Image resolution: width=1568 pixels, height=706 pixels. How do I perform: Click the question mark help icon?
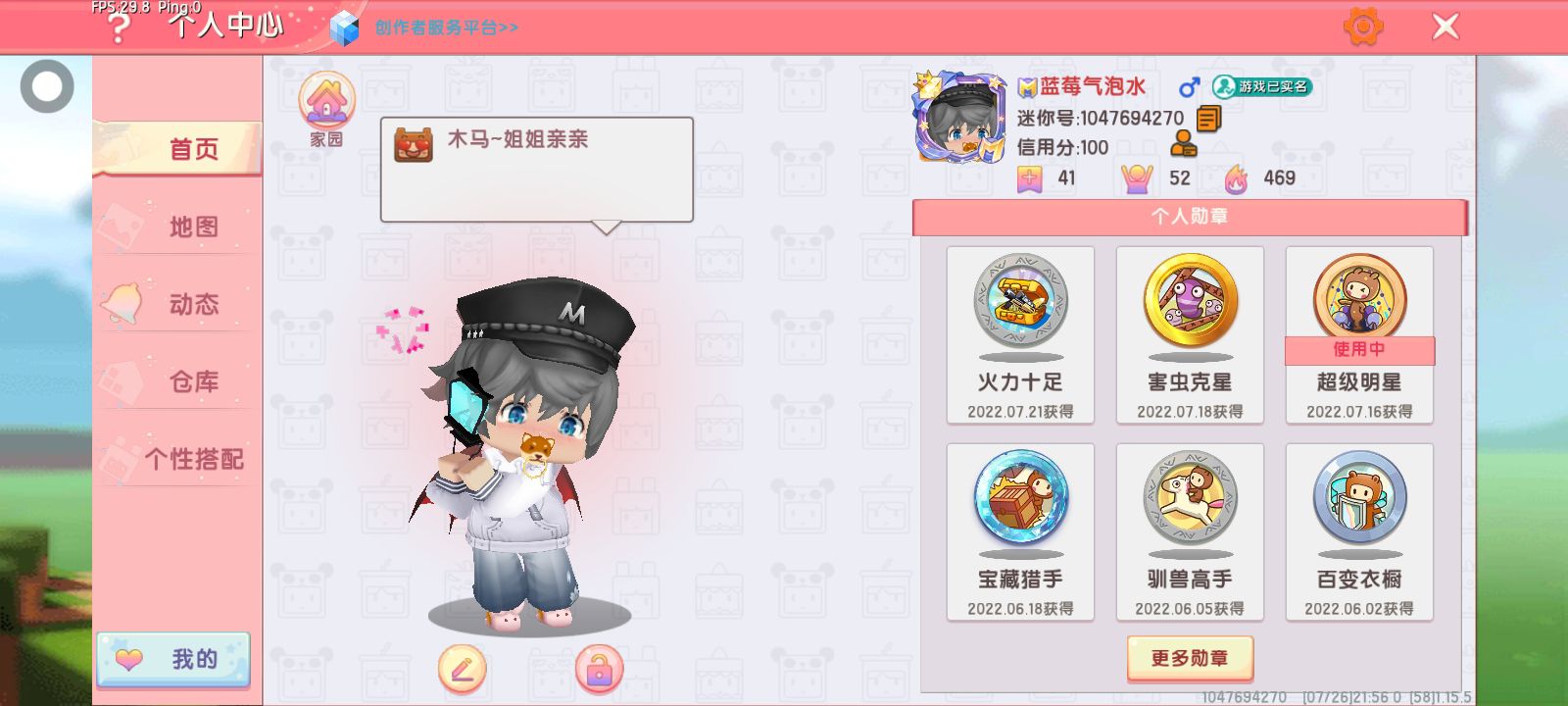[119, 28]
